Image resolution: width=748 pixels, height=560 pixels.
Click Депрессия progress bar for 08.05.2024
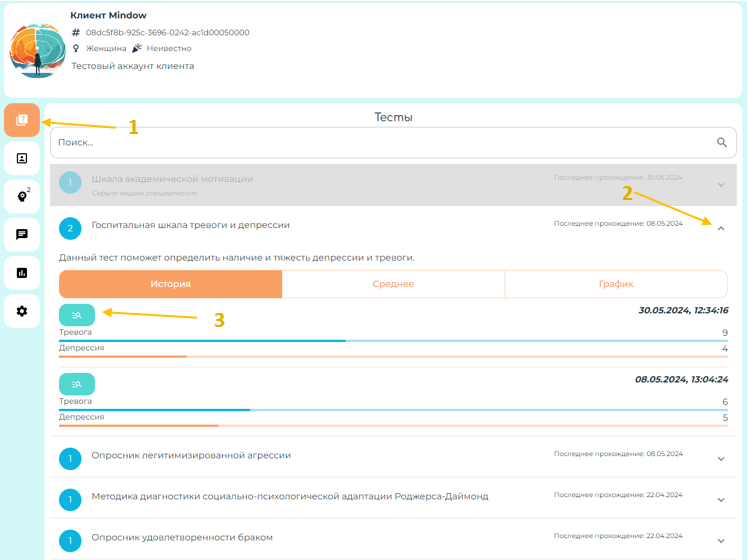point(393,425)
